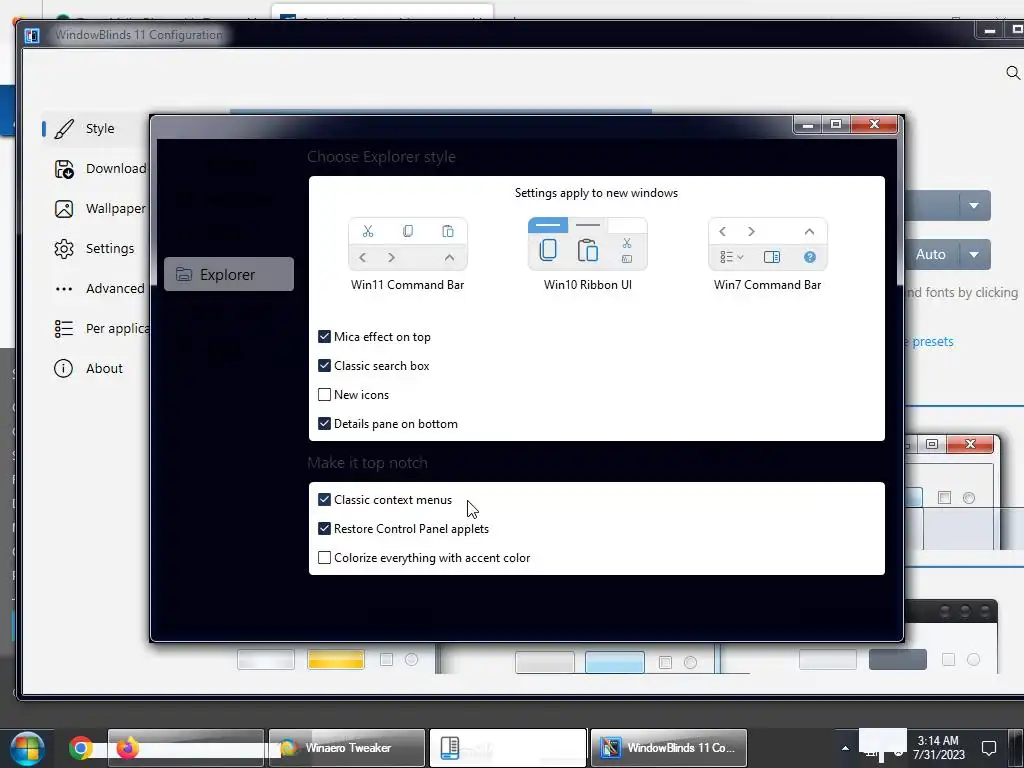The width and height of the screenshot is (1024, 768).
Task: Switch to WindowBlinds 11 Co... taskbar button
Action: pos(669,748)
